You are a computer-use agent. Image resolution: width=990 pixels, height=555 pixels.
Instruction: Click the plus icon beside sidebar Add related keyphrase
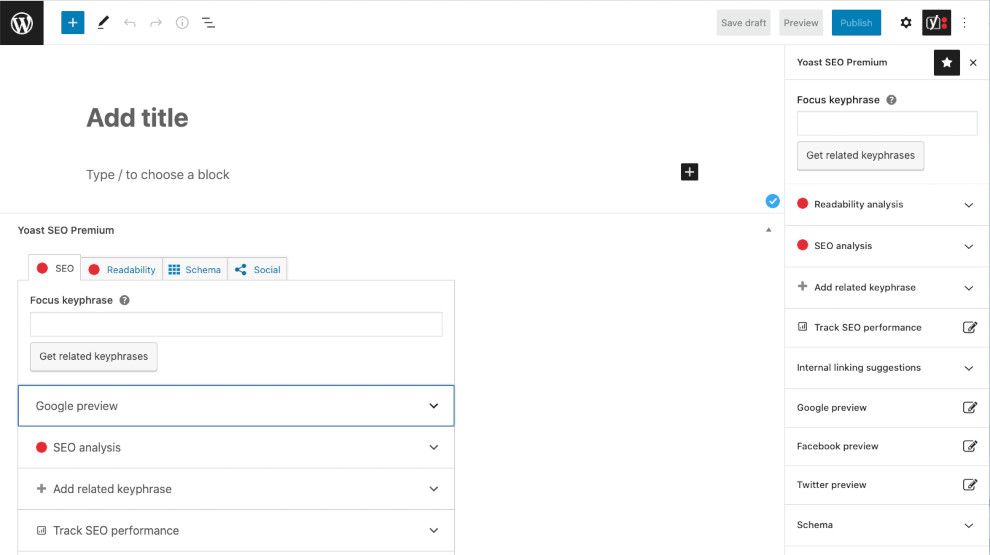[x=802, y=286]
